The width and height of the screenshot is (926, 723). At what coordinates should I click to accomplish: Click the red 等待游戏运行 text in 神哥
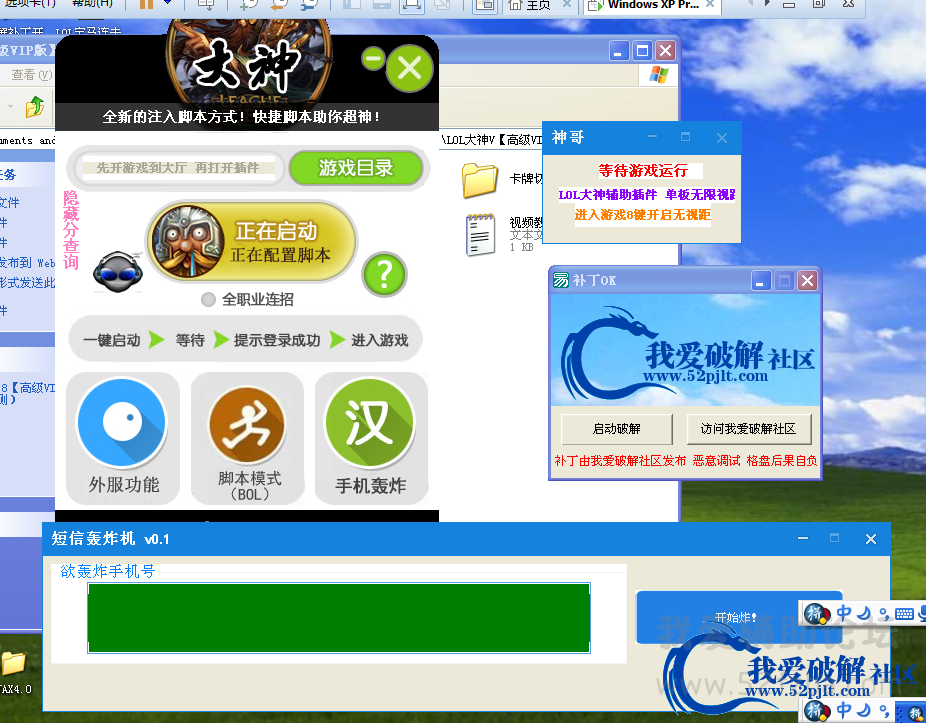643,171
